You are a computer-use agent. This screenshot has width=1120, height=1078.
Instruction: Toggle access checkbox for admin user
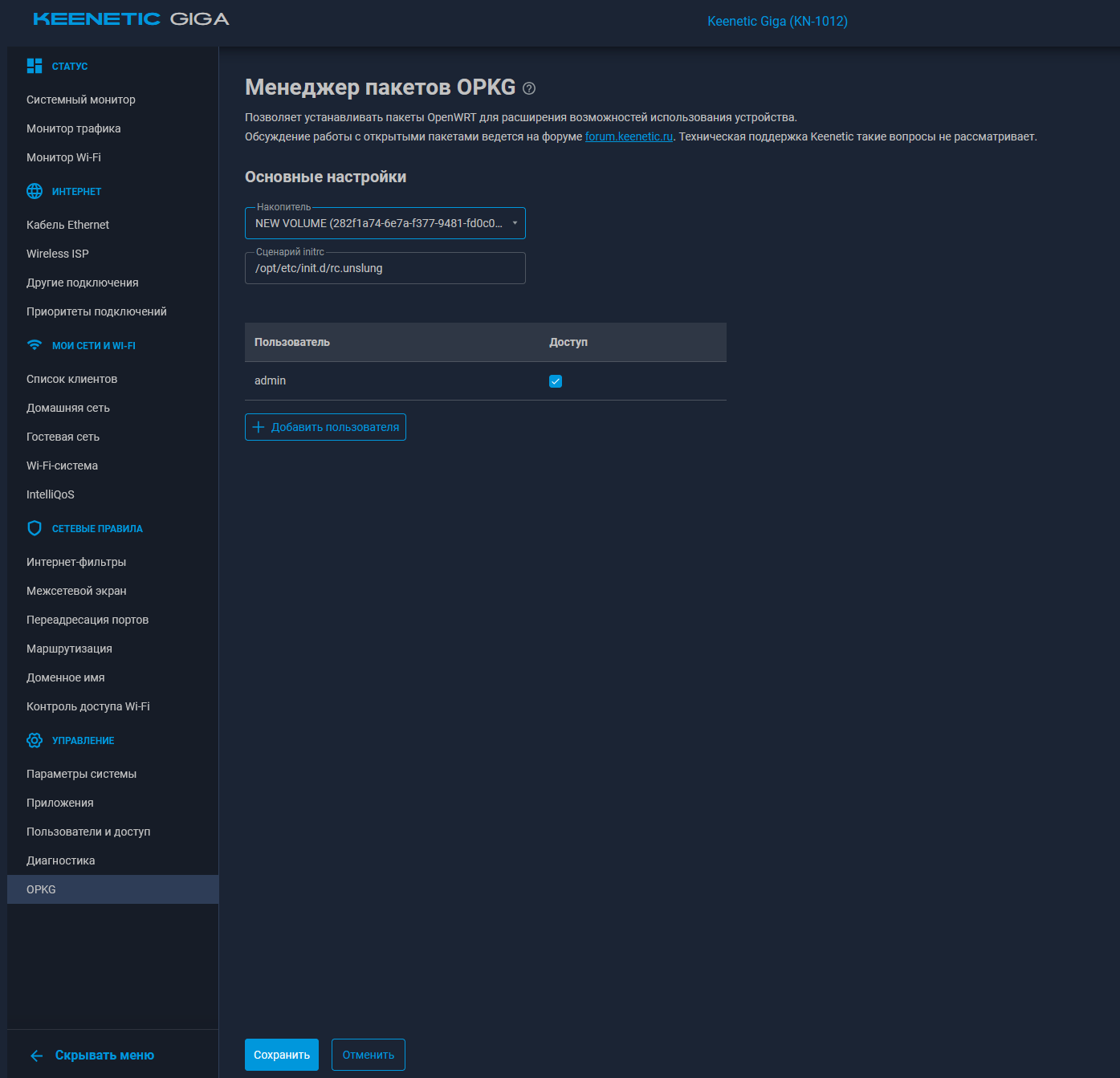[556, 381]
